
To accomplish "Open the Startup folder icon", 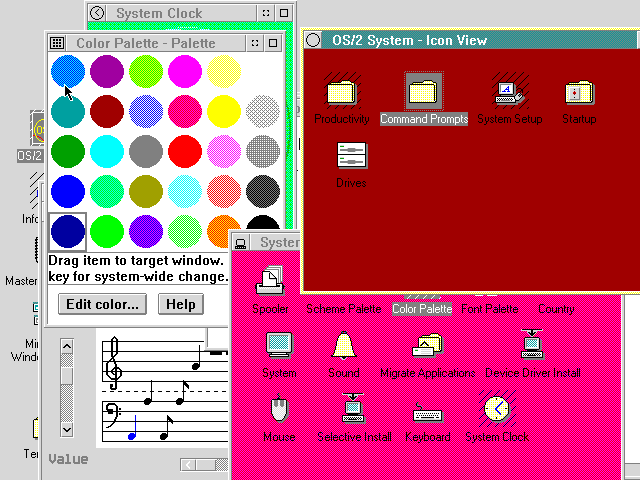I will pos(579,91).
